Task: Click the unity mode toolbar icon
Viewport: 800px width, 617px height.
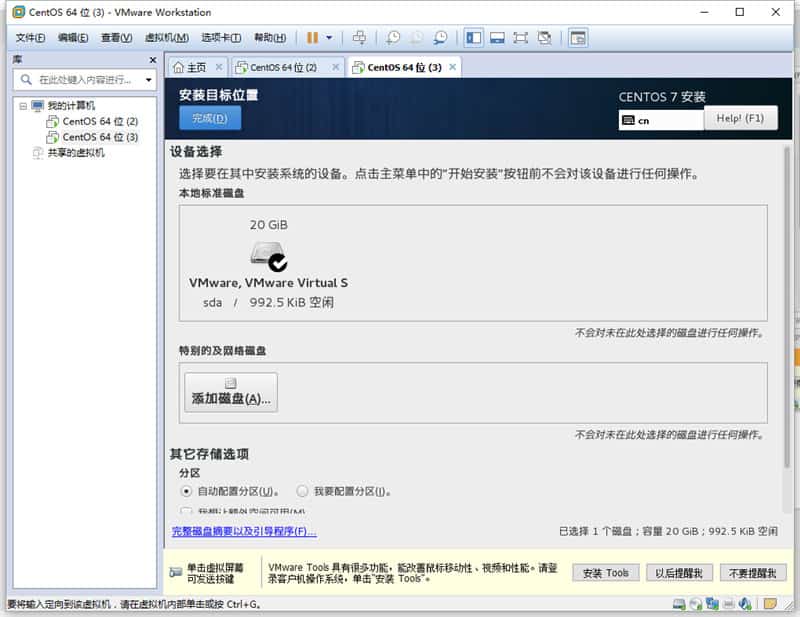Action: click(545, 38)
